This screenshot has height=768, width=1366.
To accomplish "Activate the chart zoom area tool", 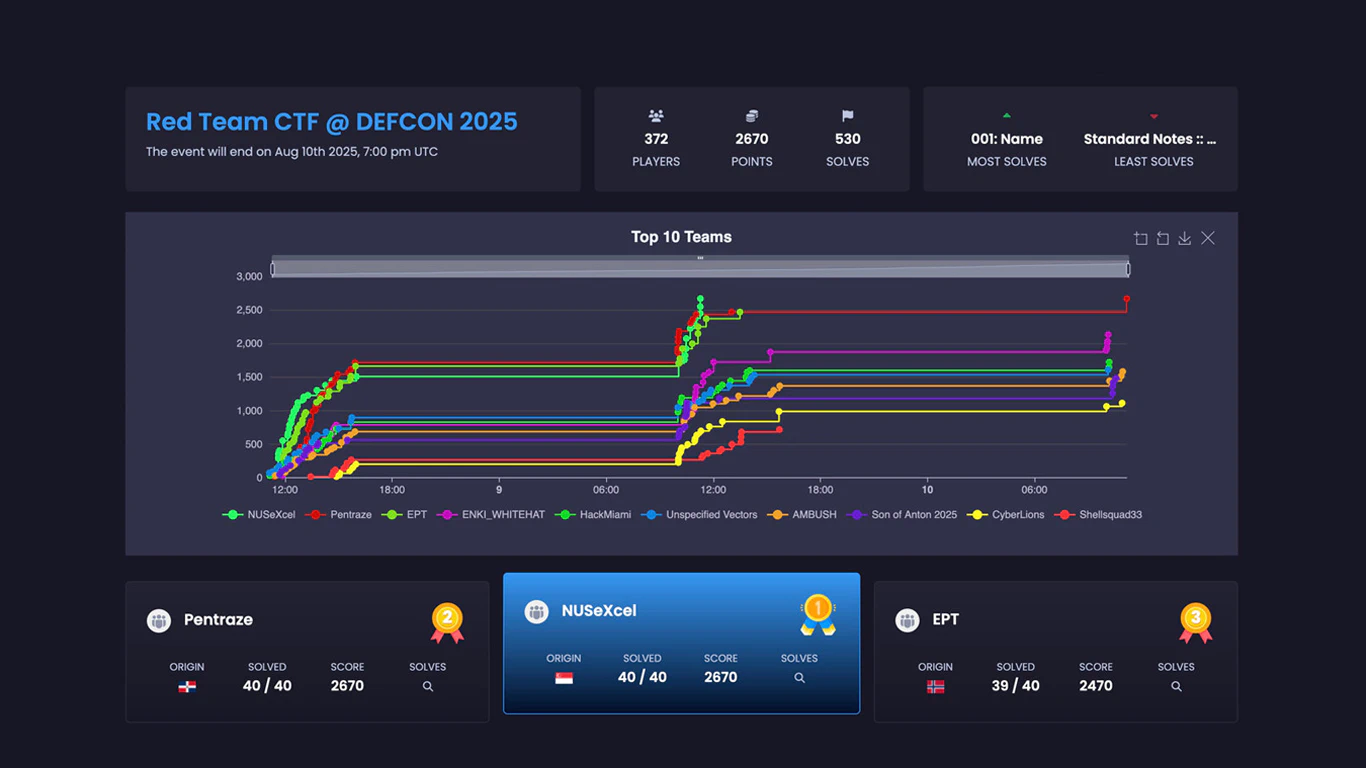I will click(1141, 238).
